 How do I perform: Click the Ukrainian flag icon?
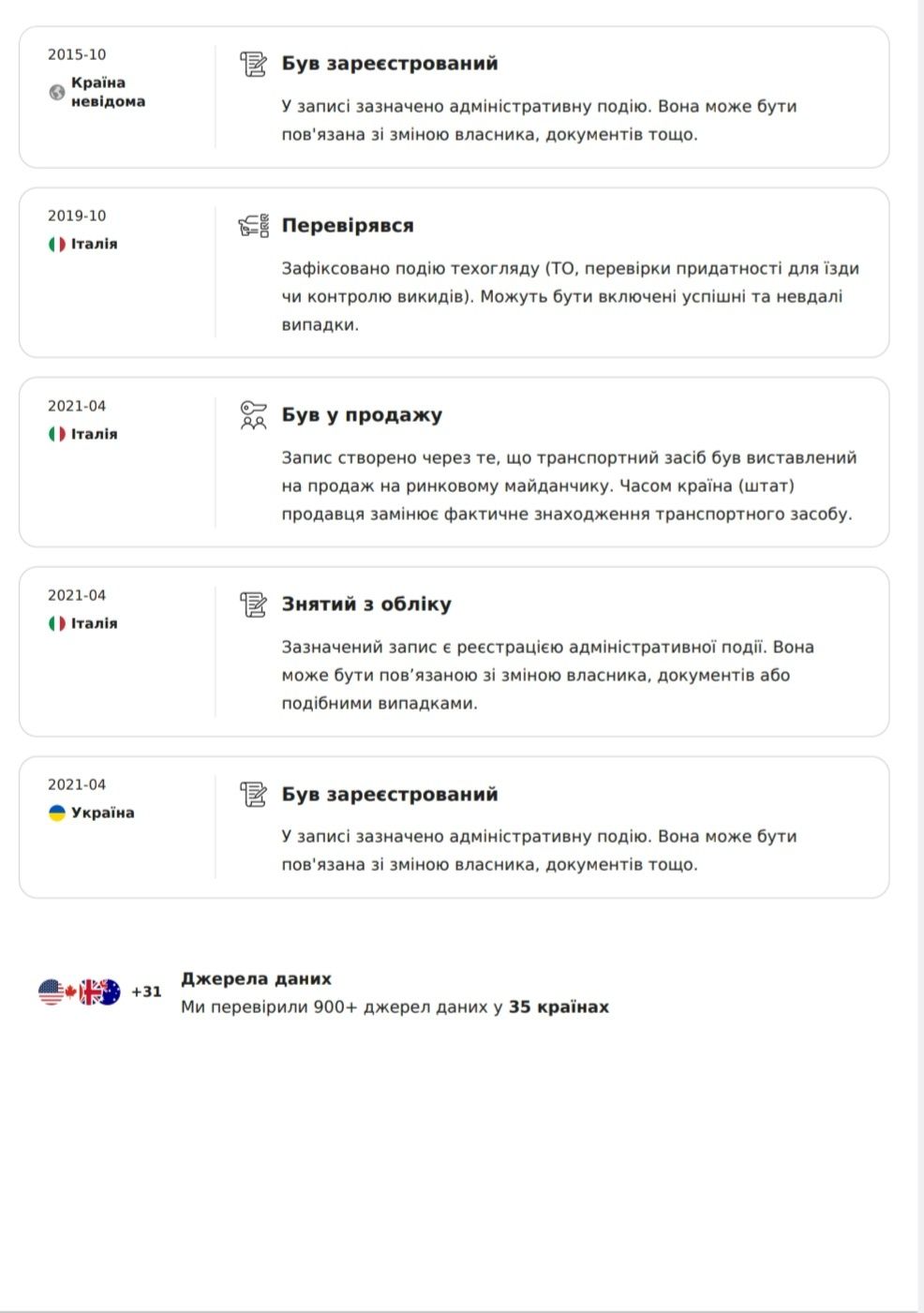click(57, 813)
